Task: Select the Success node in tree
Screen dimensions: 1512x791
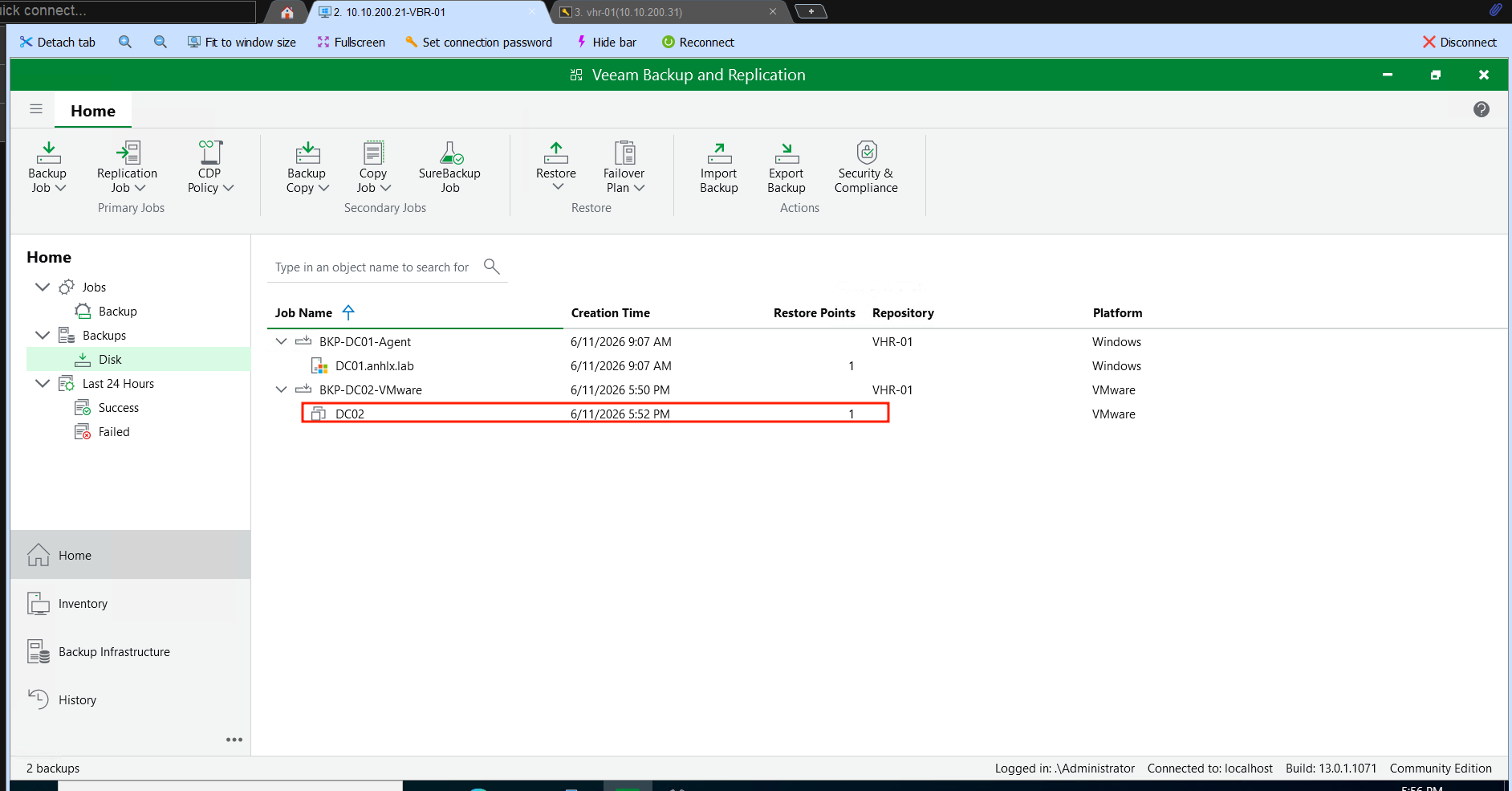Action: tap(118, 407)
